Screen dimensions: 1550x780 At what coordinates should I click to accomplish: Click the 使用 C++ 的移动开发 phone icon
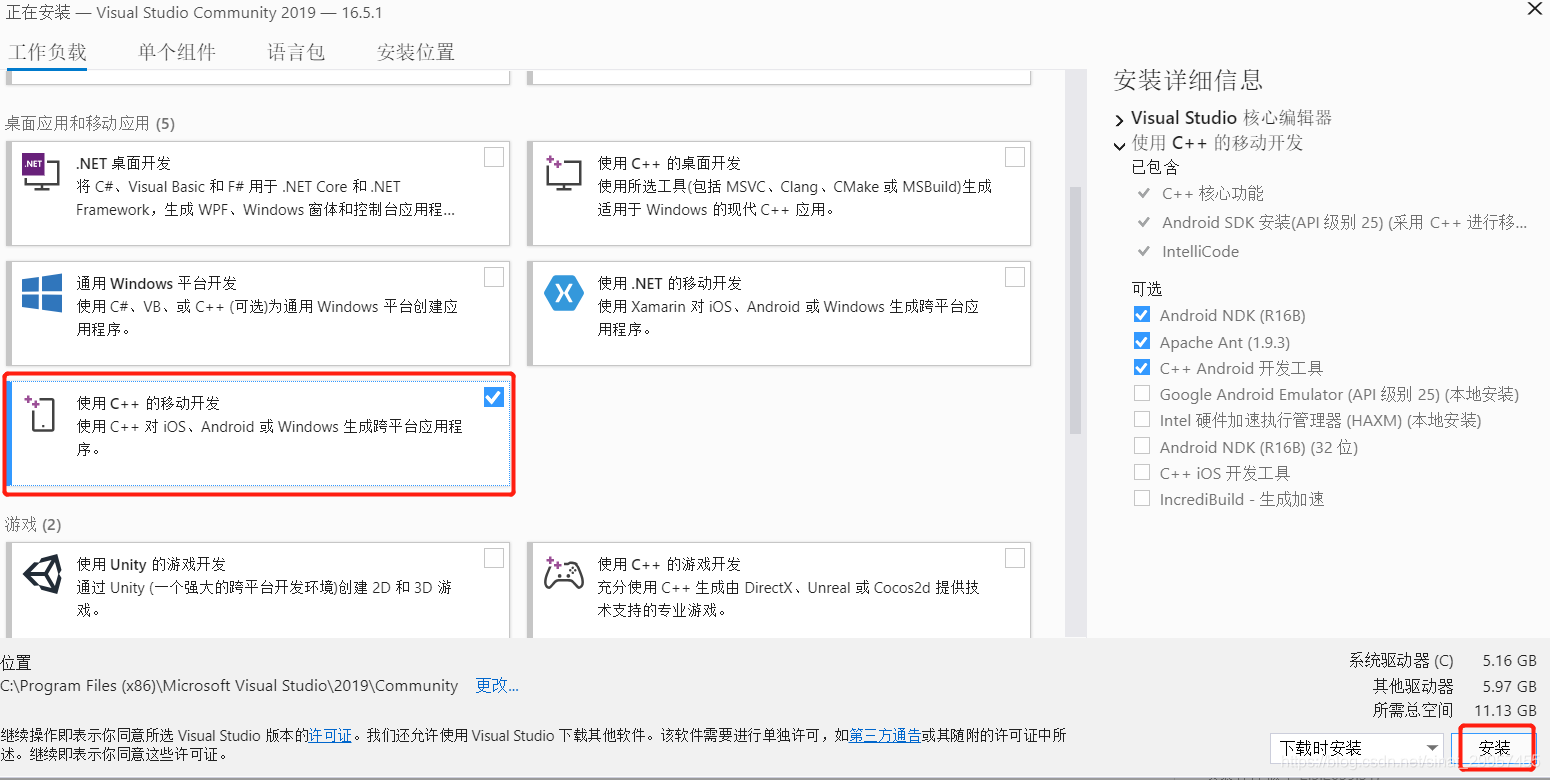coord(41,414)
